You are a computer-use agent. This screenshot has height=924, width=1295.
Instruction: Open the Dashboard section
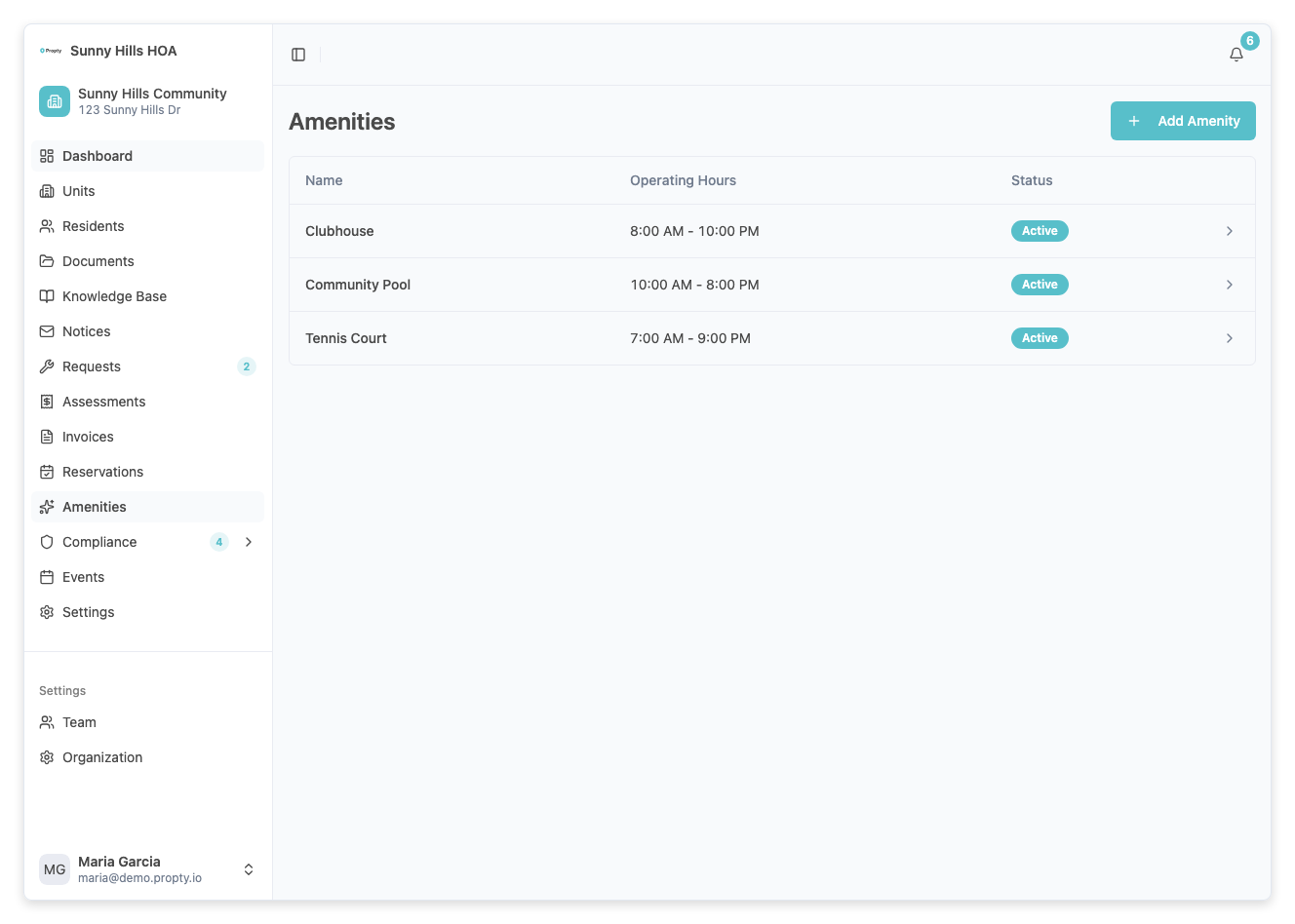[x=98, y=156]
